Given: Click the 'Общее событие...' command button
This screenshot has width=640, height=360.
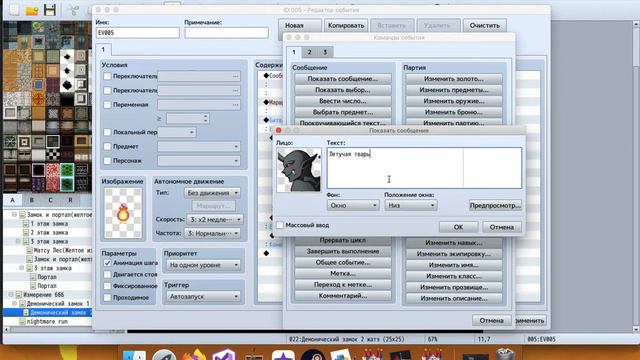Looking at the screenshot, I should (x=342, y=262).
